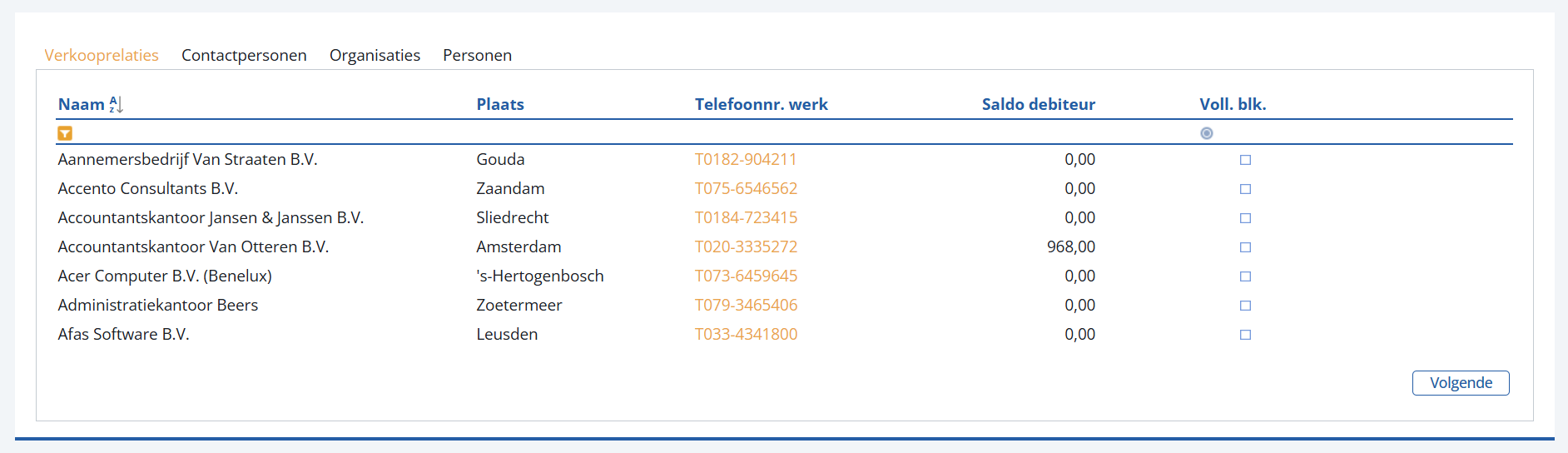Click the Volgende button
Screen dimensions: 1568x453
pyautogui.click(x=1461, y=383)
